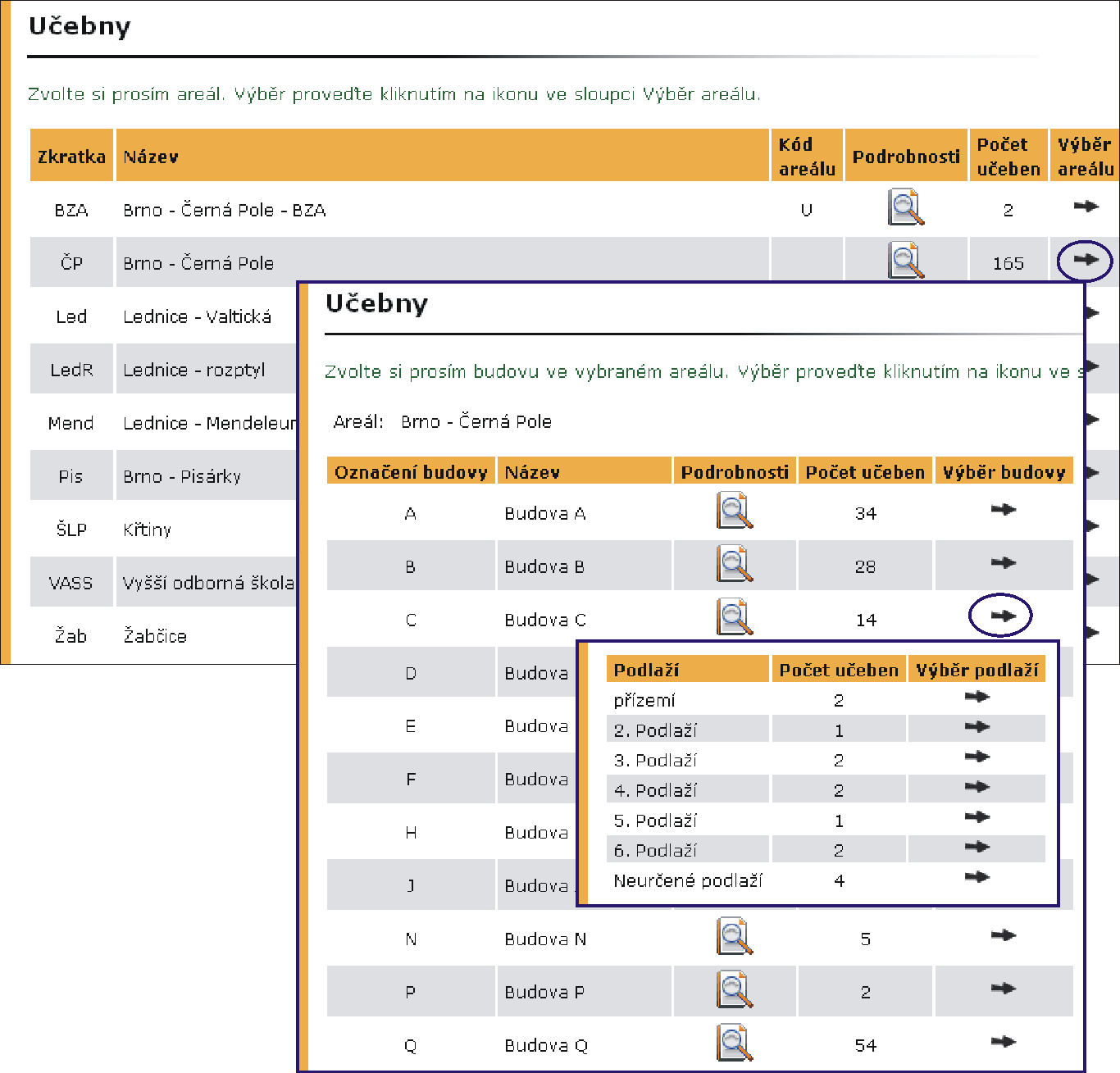Click the Areál: Brno - Černá Pole text
The width and height of the screenshot is (1120, 1073).
pyautogui.click(x=443, y=421)
